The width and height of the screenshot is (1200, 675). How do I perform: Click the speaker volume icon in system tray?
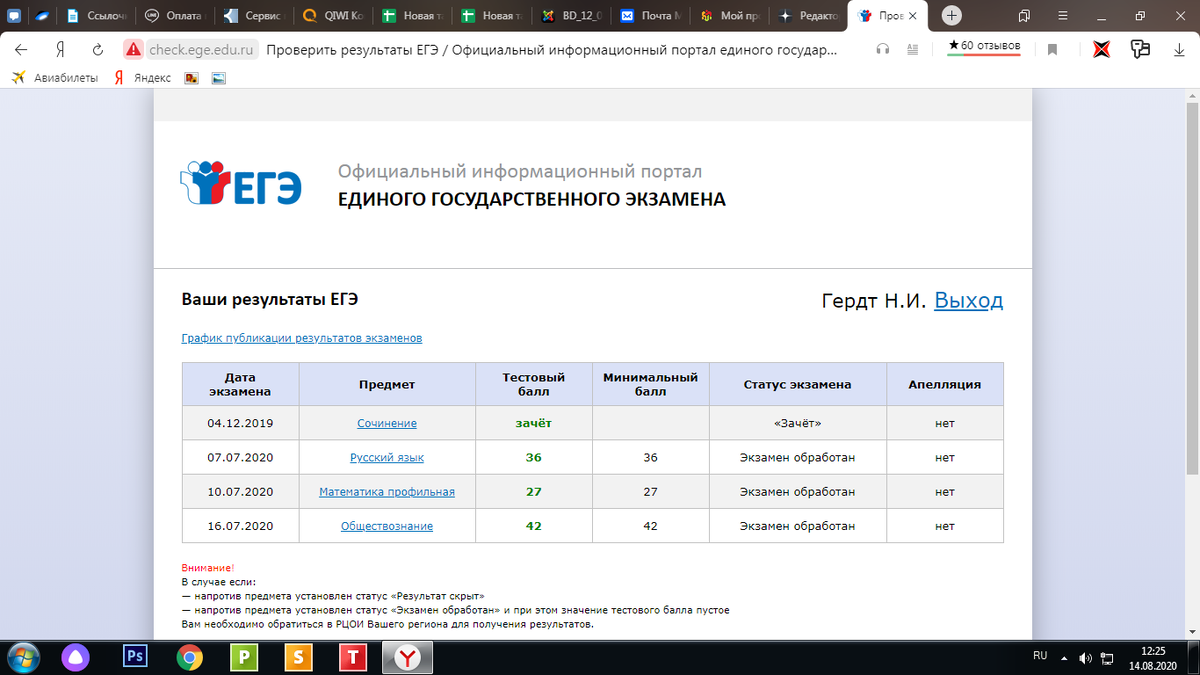[1085, 658]
